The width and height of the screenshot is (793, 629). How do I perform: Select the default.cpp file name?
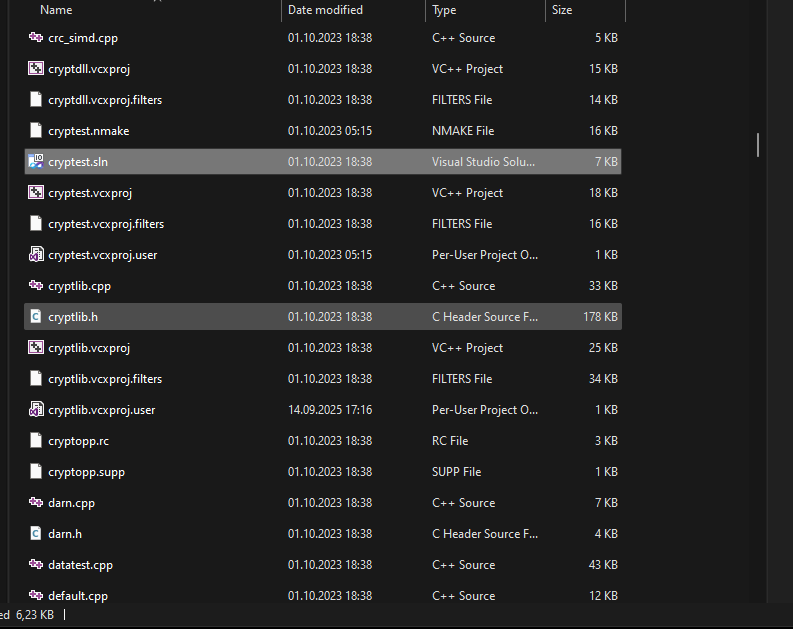pos(79,596)
